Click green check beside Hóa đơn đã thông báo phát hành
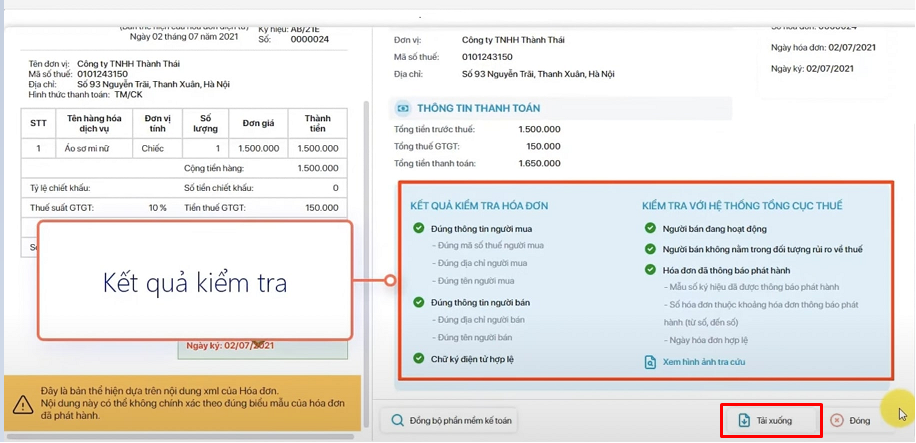Screen dimensions: 916x443 click(650, 269)
